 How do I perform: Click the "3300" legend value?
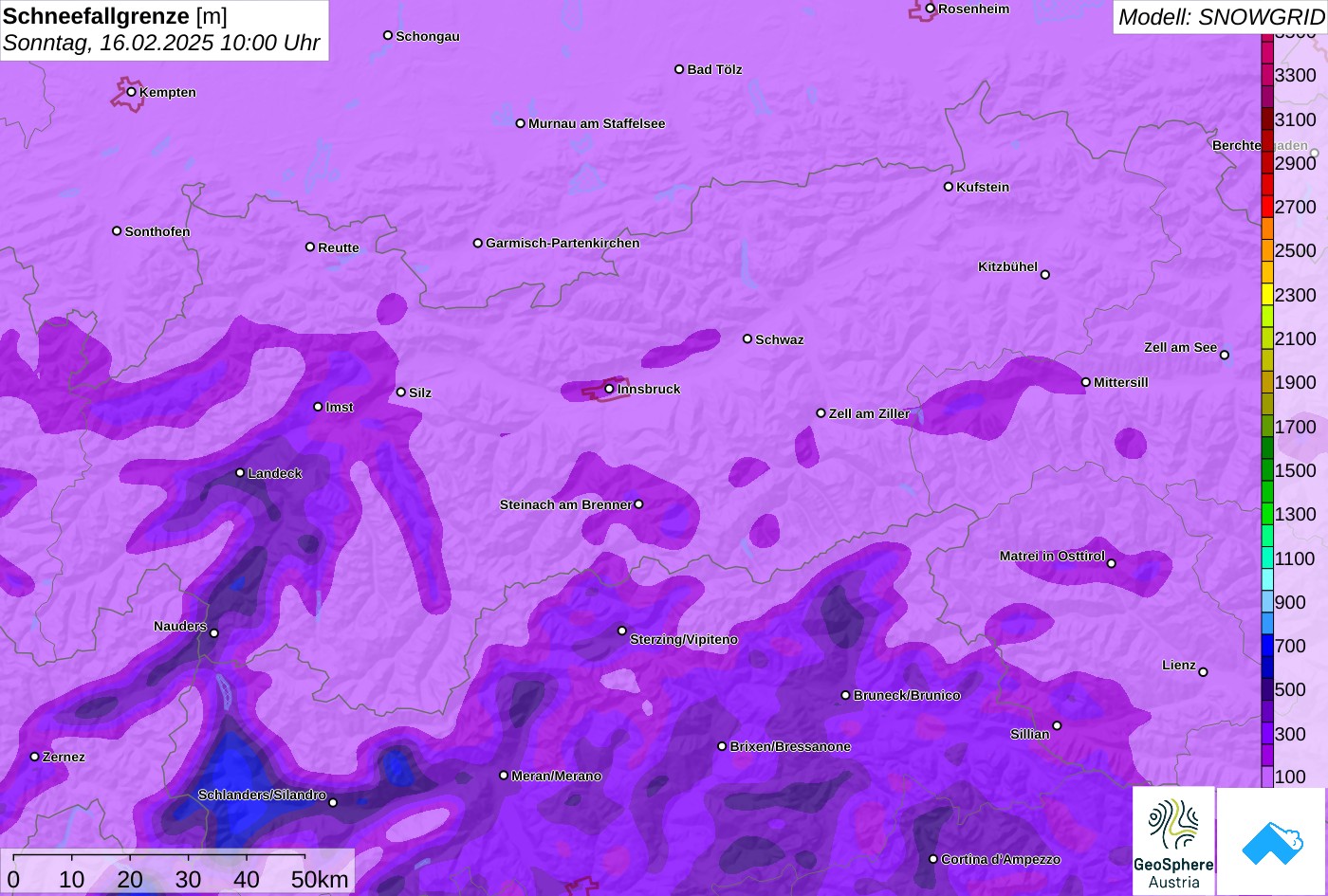[x=1296, y=75]
